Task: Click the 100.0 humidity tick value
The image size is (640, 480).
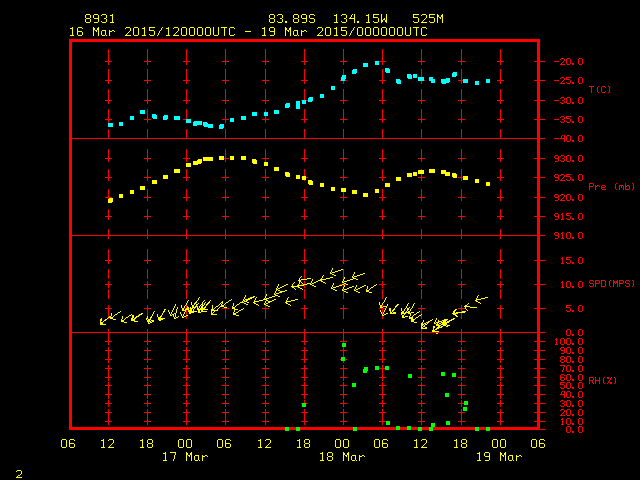Action: [x=569, y=342]
